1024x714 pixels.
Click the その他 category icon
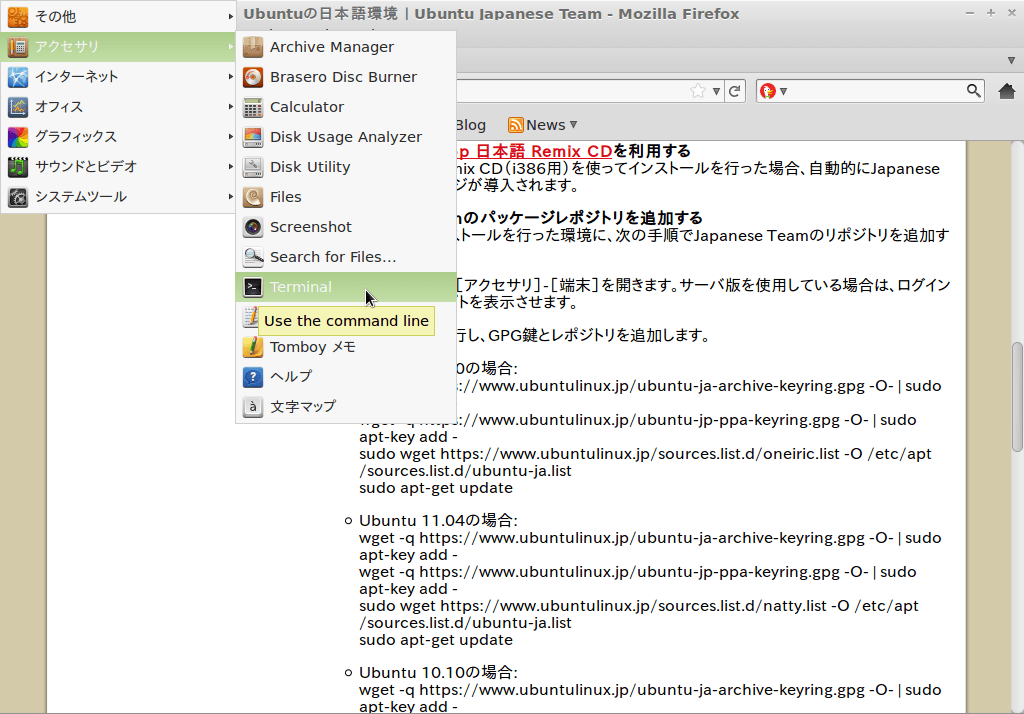tap(18, 17)
